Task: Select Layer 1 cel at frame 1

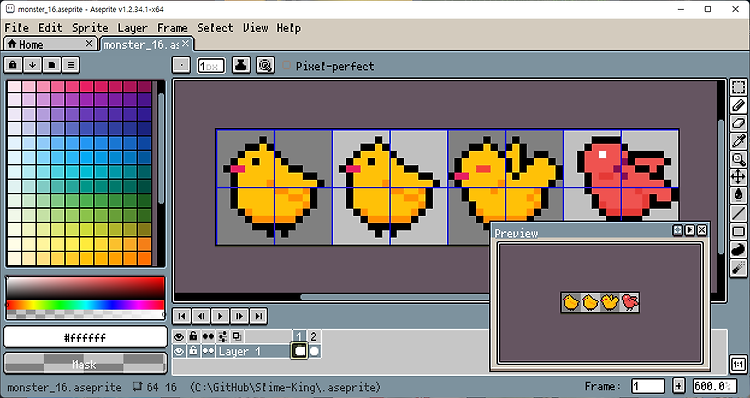Action: coord(299,351)
